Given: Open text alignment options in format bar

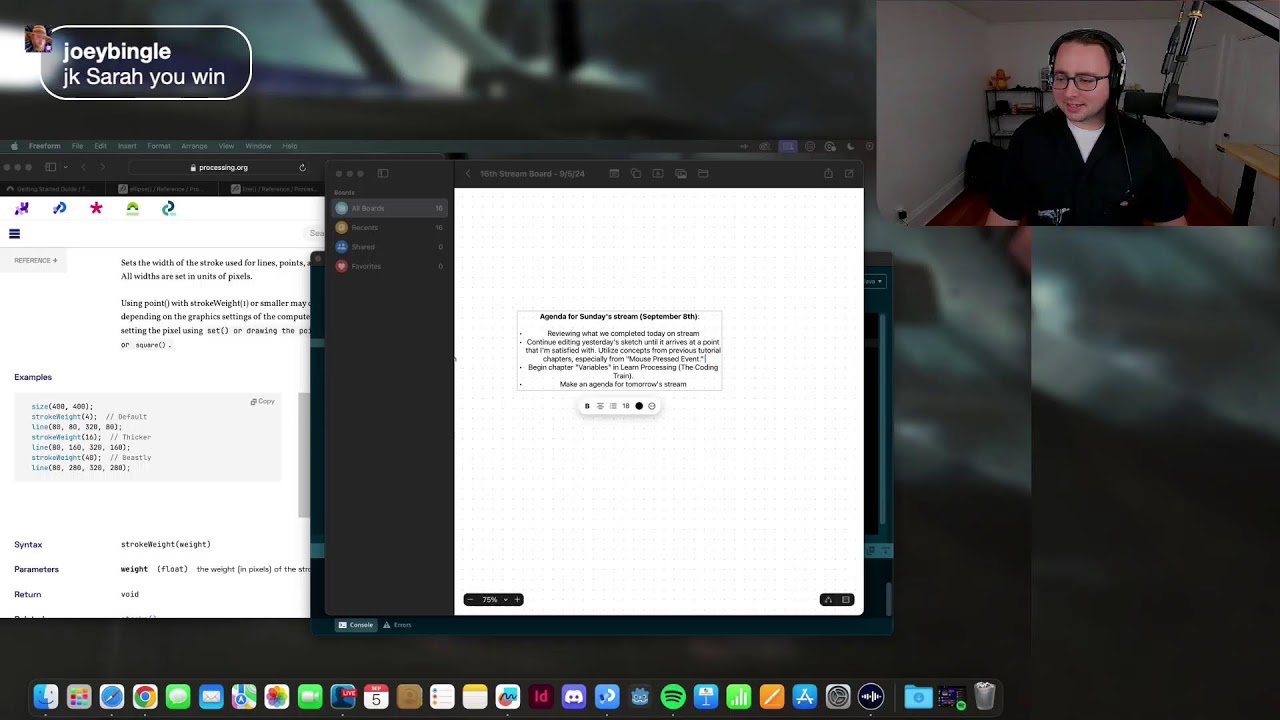Looking at the screenshot, I should click(600, 406).
